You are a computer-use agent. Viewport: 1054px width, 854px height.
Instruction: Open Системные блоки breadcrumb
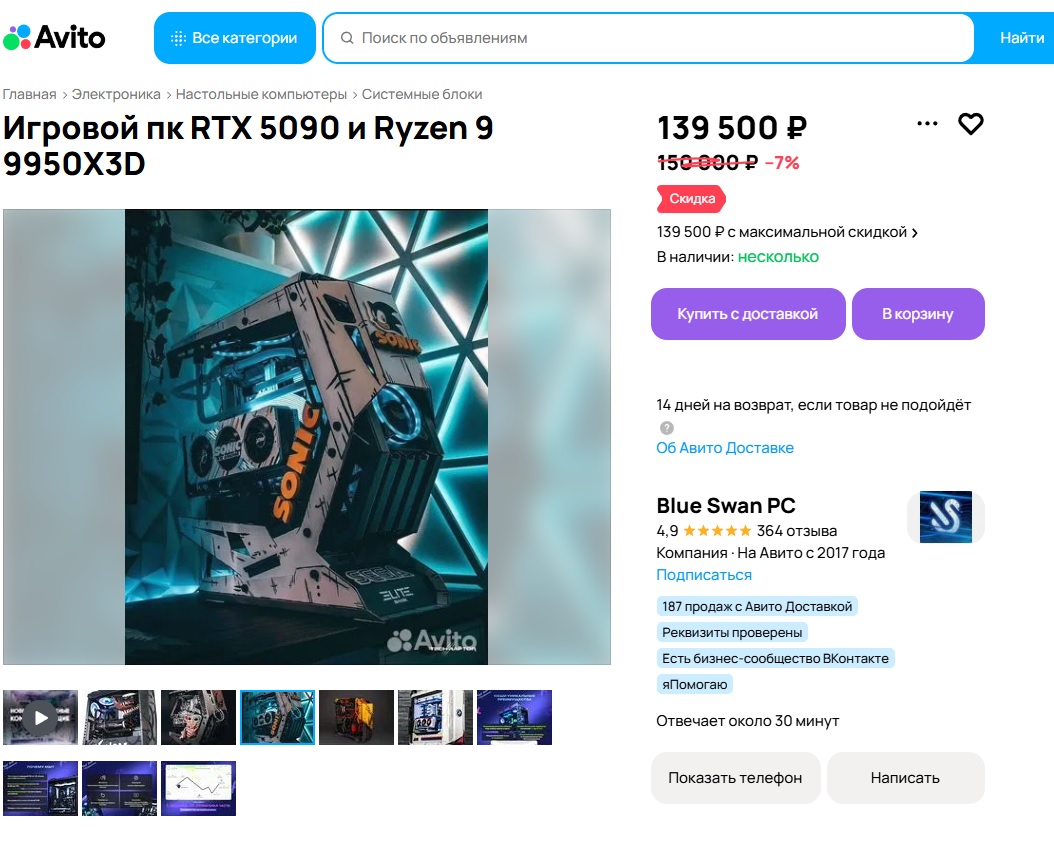click(x=422, y=94)
